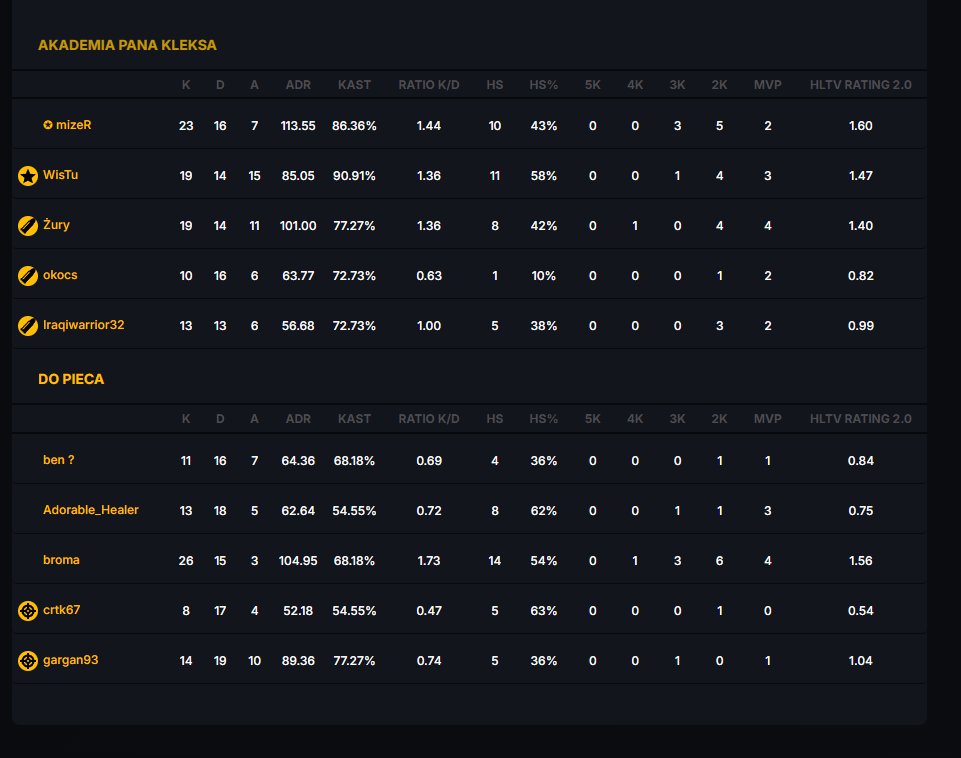This screenshot has height=758, width=961.
Task: Click gargan93's rating 1.04
Action: (x=860, y=661)
